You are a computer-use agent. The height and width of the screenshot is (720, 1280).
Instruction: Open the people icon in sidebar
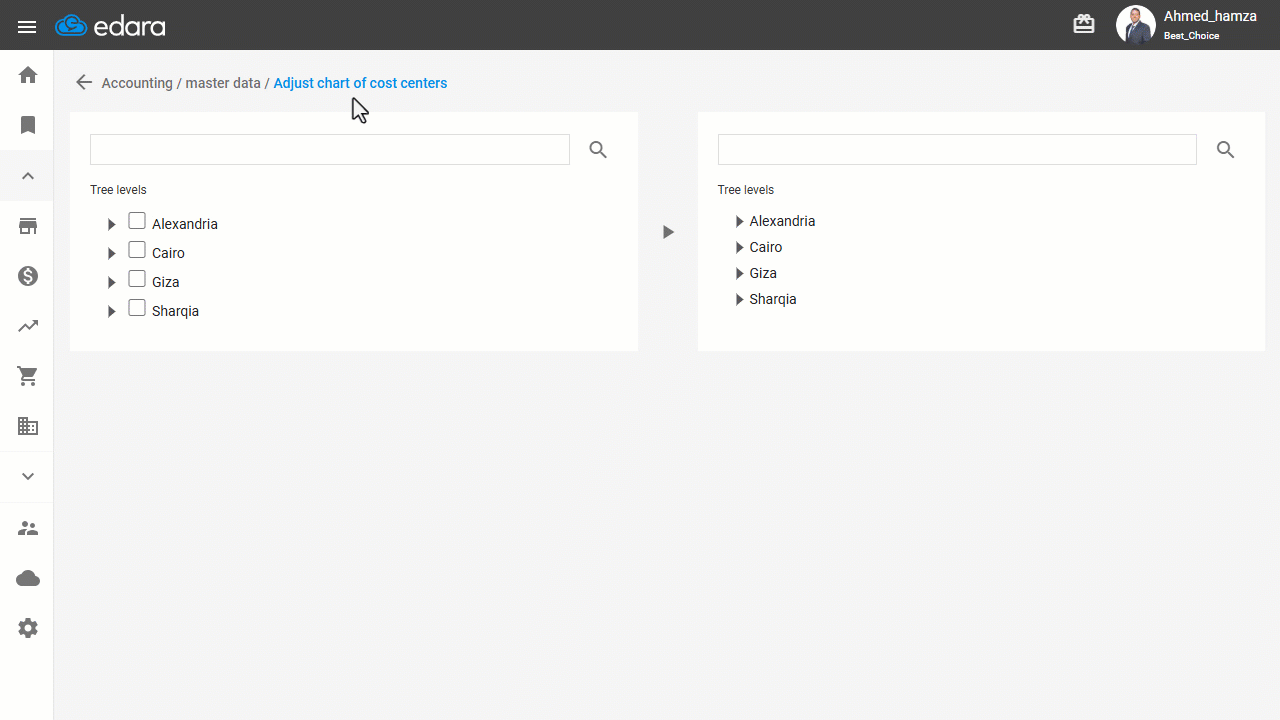click(x=28, y=528)
